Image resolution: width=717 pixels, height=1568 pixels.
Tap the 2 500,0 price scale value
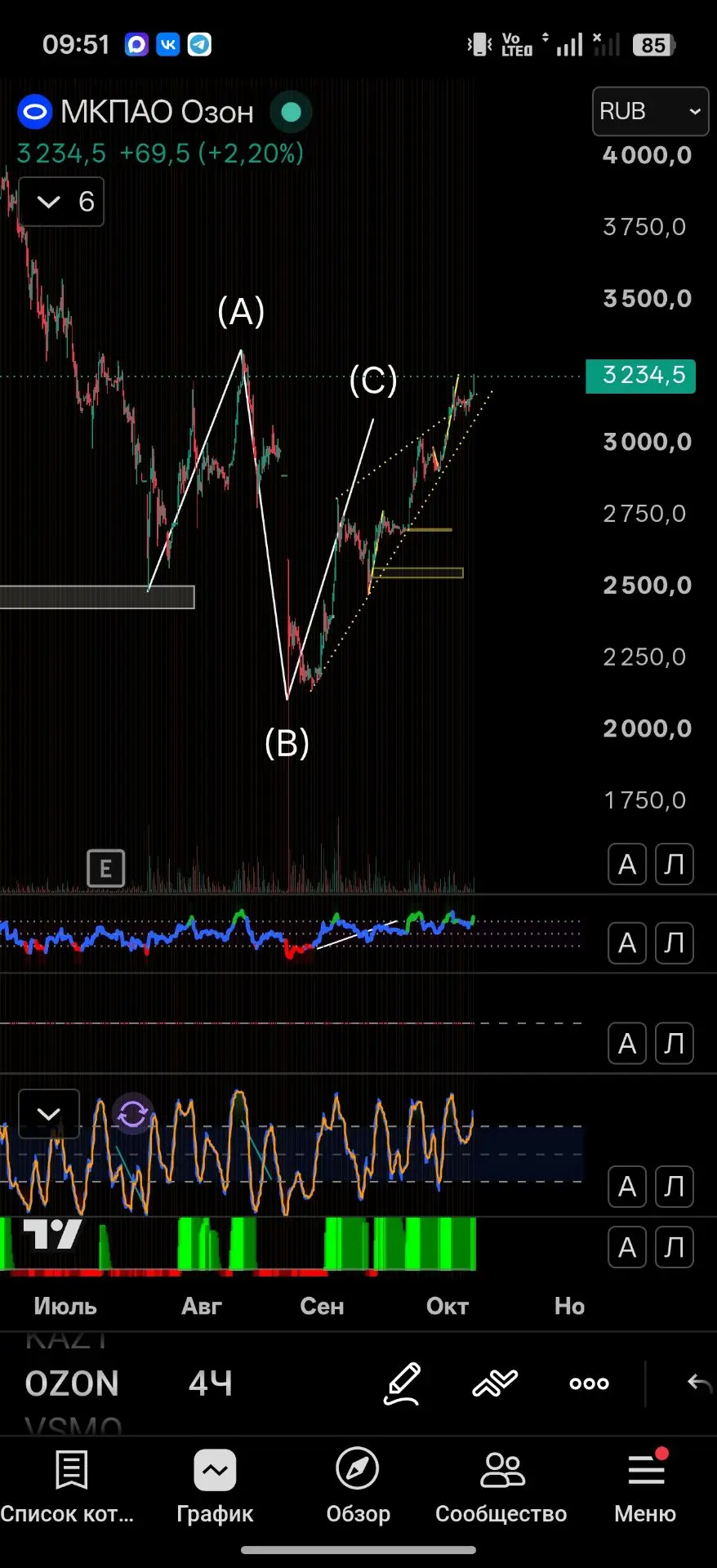click(648, 586)
